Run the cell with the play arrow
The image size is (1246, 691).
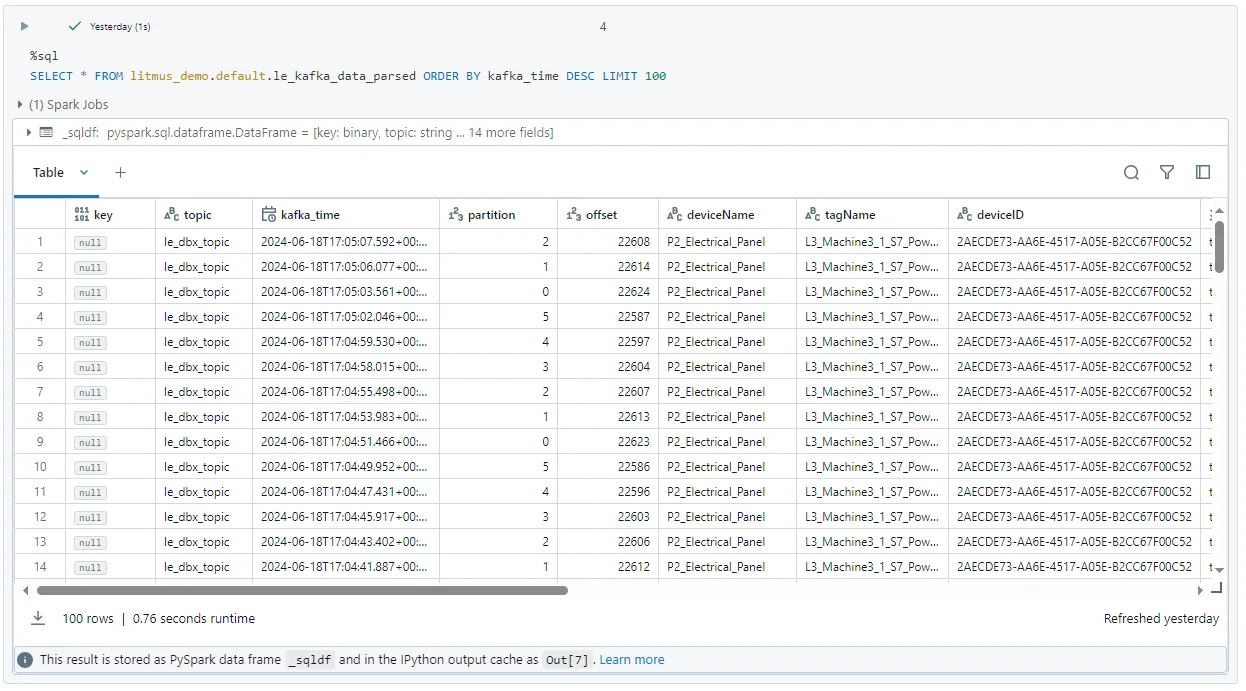(25, 26)
